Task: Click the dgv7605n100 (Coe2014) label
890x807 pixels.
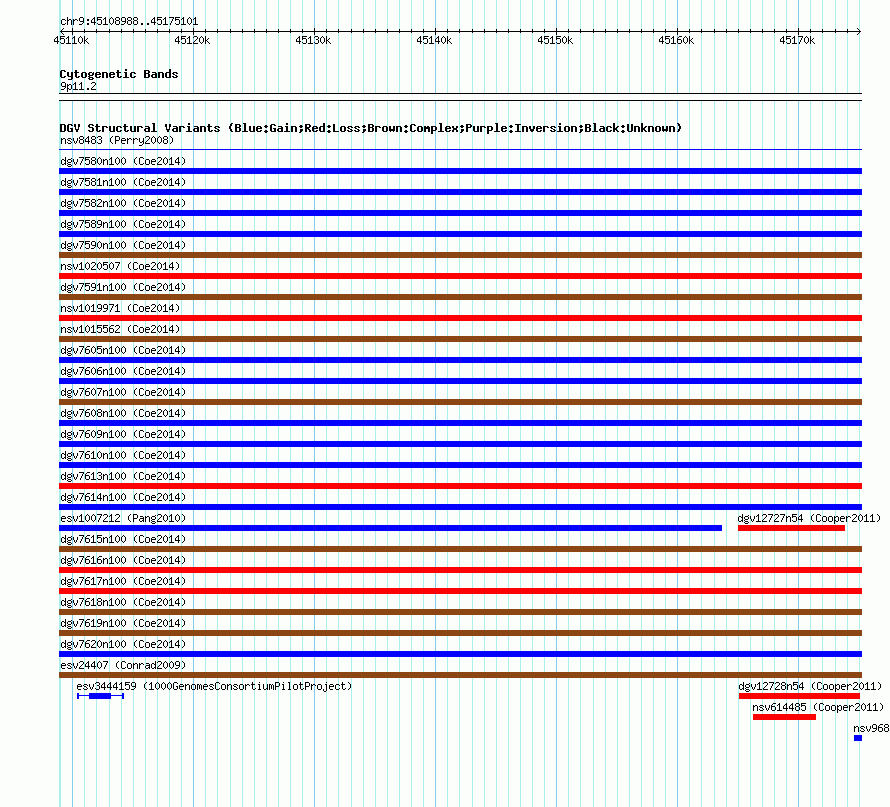Action: point(123,350)
